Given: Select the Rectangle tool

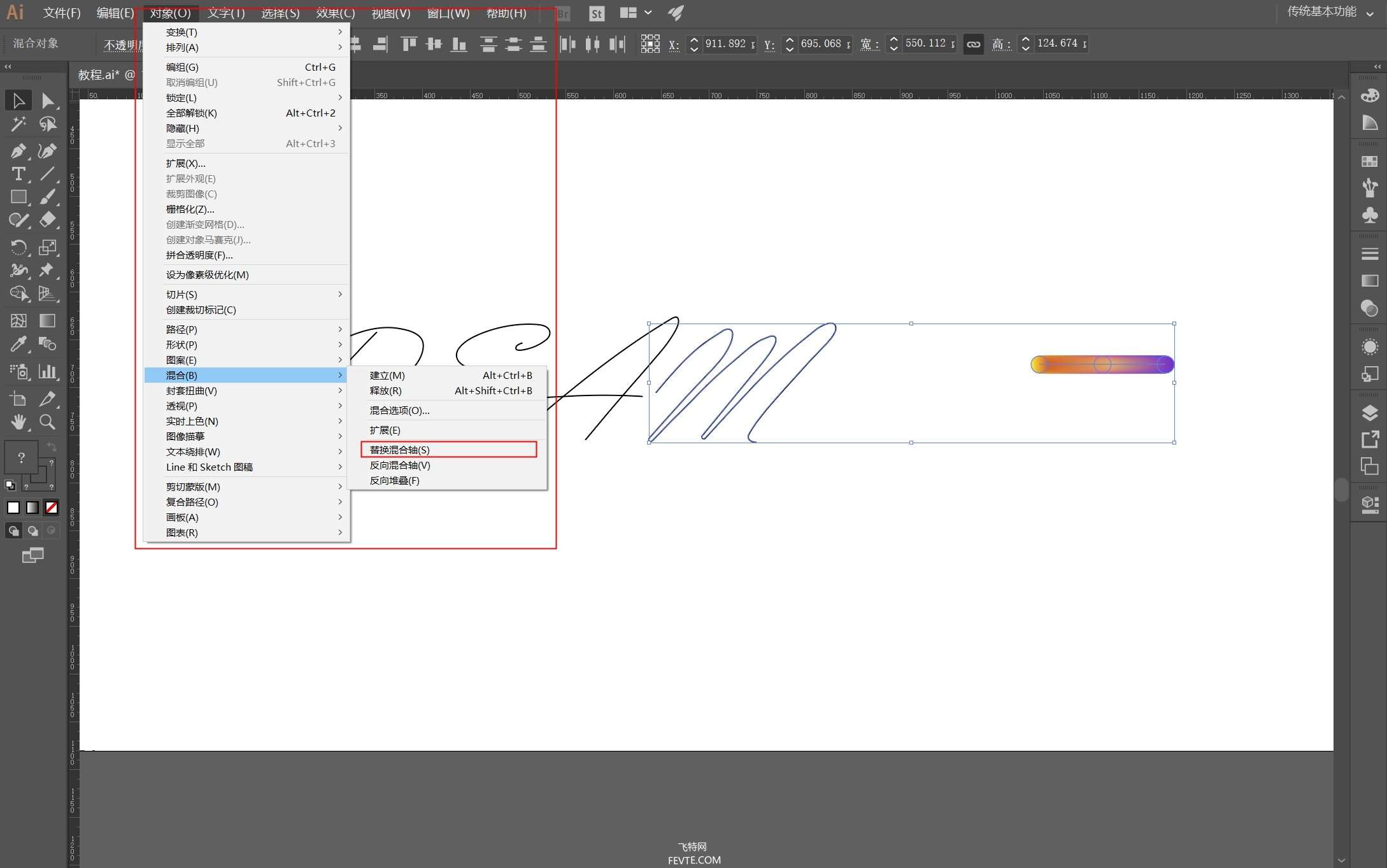Looking at the screenshot, I should (x=18, y=197).
